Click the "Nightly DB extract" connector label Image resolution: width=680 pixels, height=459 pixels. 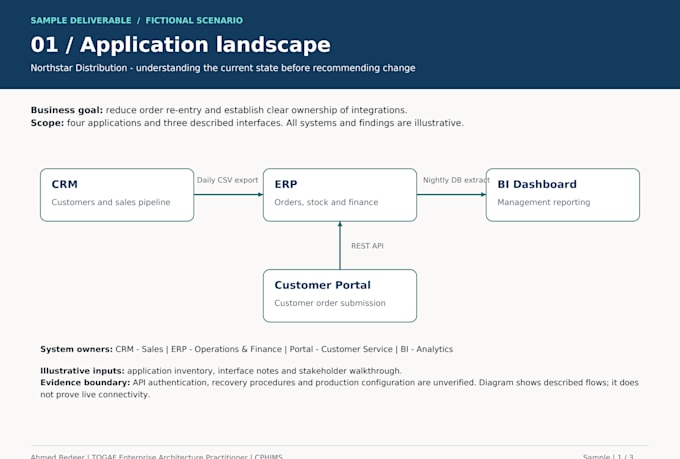click(x=456, y=180)
